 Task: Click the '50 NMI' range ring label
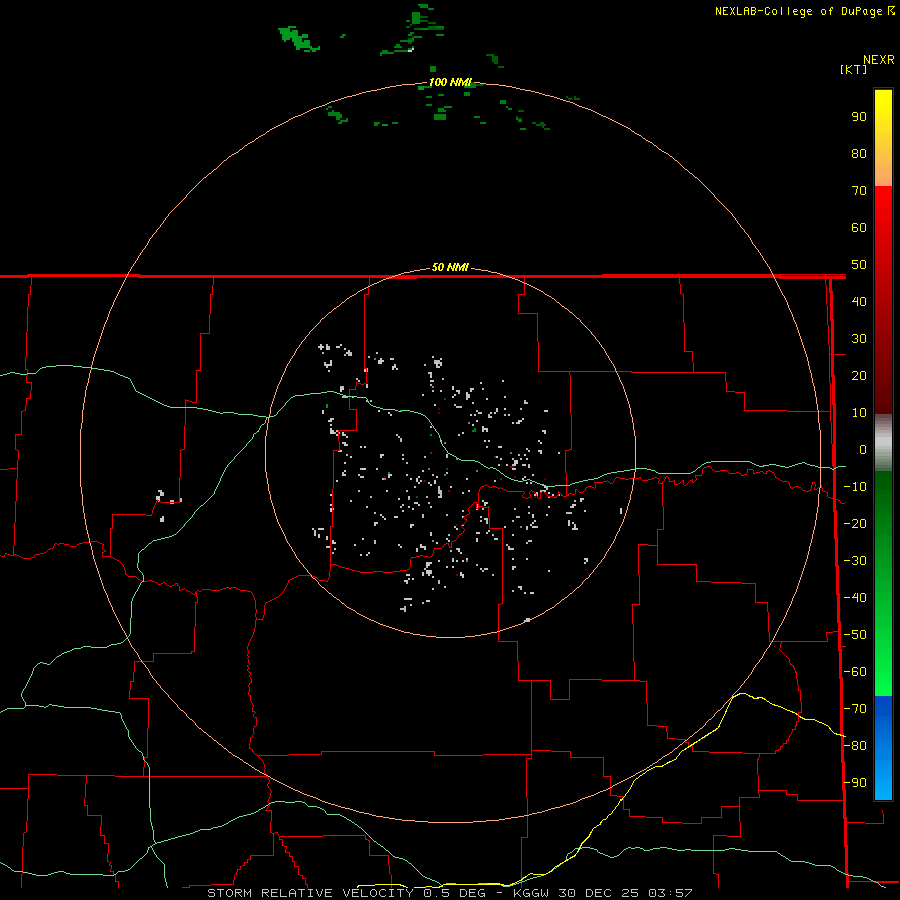tap(450, 267)
